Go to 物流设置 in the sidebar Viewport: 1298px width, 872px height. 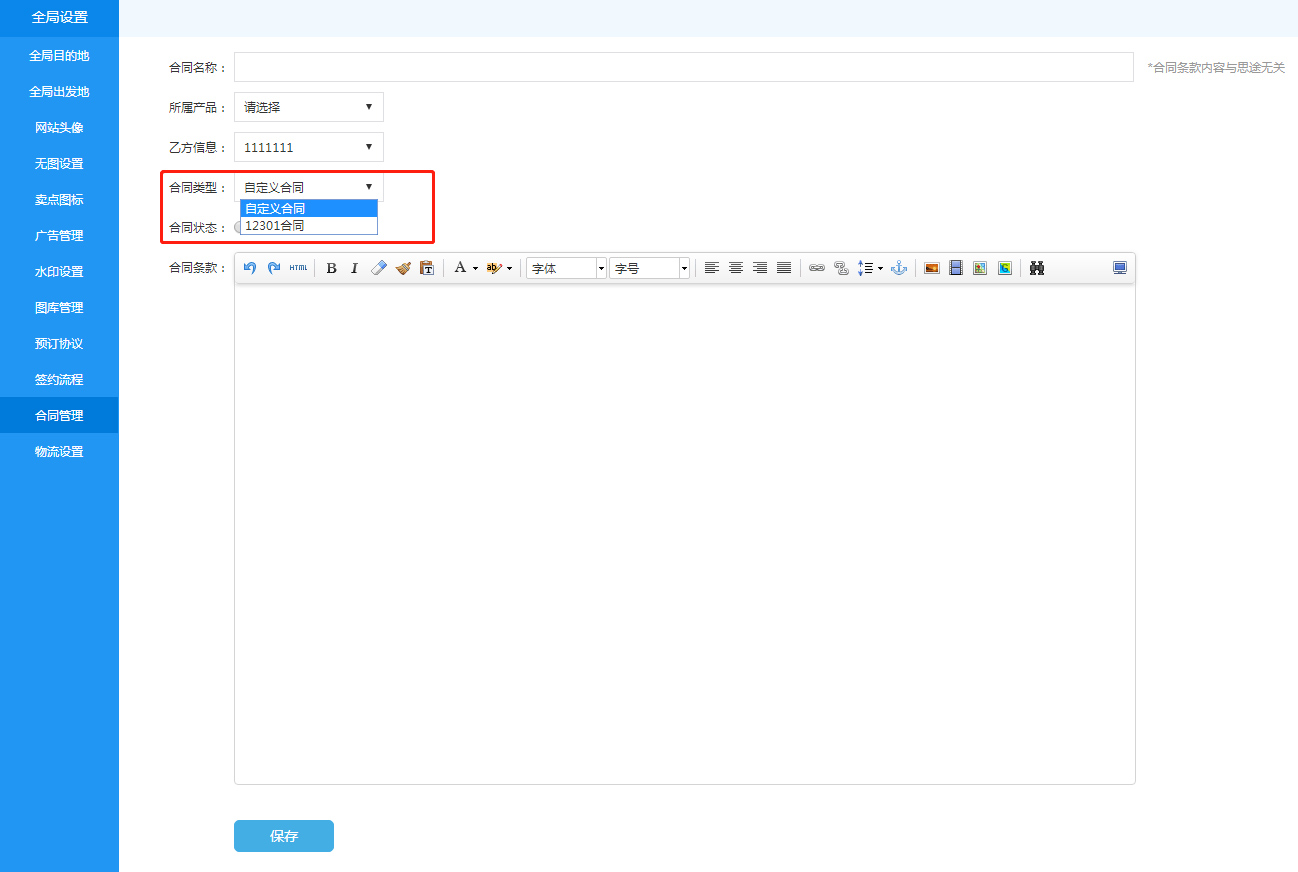click(x=59, y=452)
